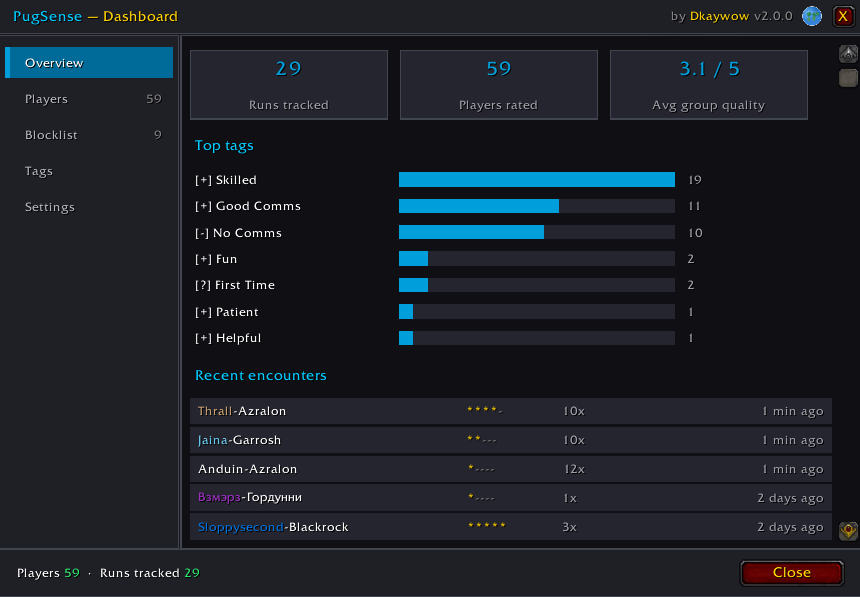Open the Thrall-Azralon encounter row
Image resolution: width=860 pixels, height=597 pixels.
coord(511,411)
